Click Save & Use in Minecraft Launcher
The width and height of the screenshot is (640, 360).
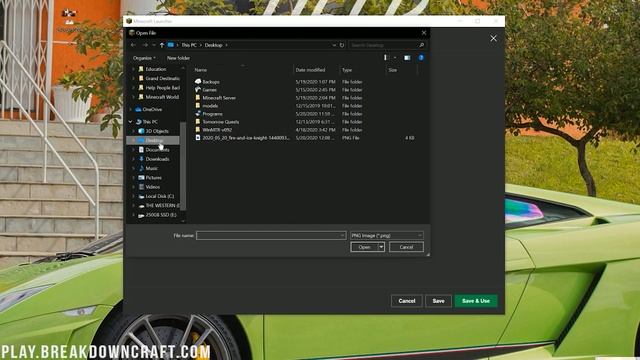476,301
